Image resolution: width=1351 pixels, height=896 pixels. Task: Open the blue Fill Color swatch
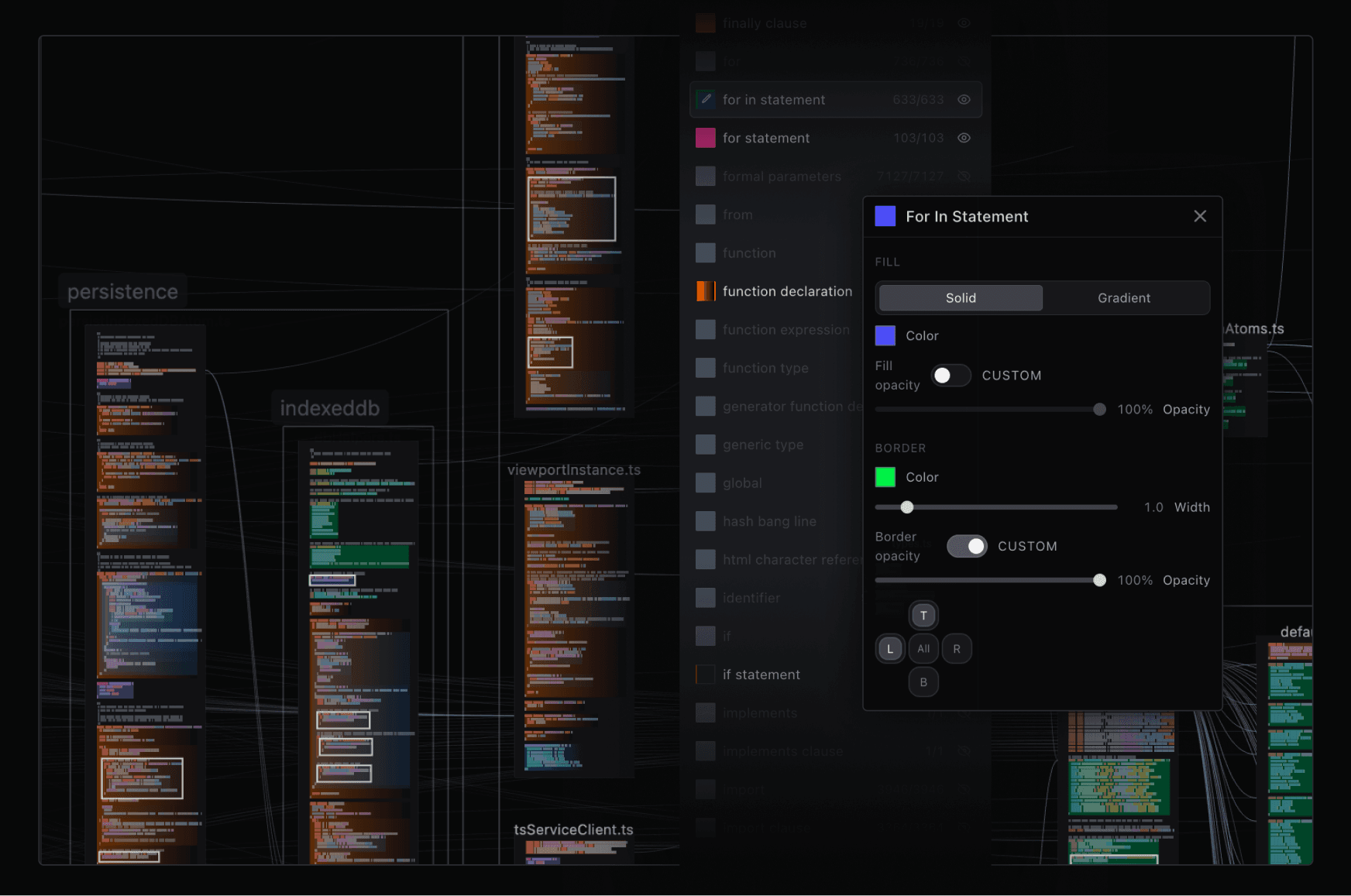point(885,336)
